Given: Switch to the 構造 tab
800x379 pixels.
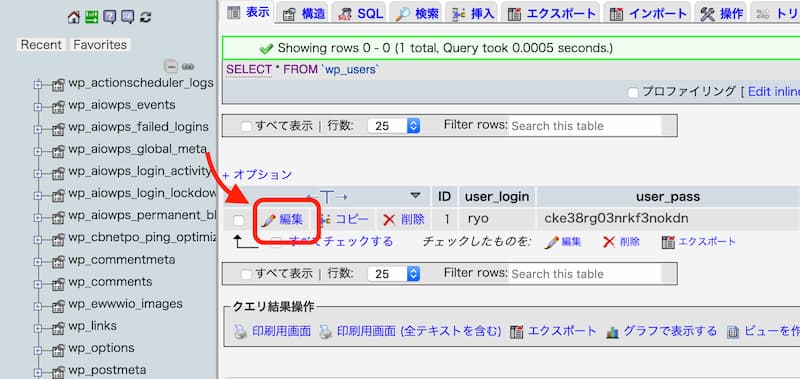Looking at the screenshot, I should (304, 13).
